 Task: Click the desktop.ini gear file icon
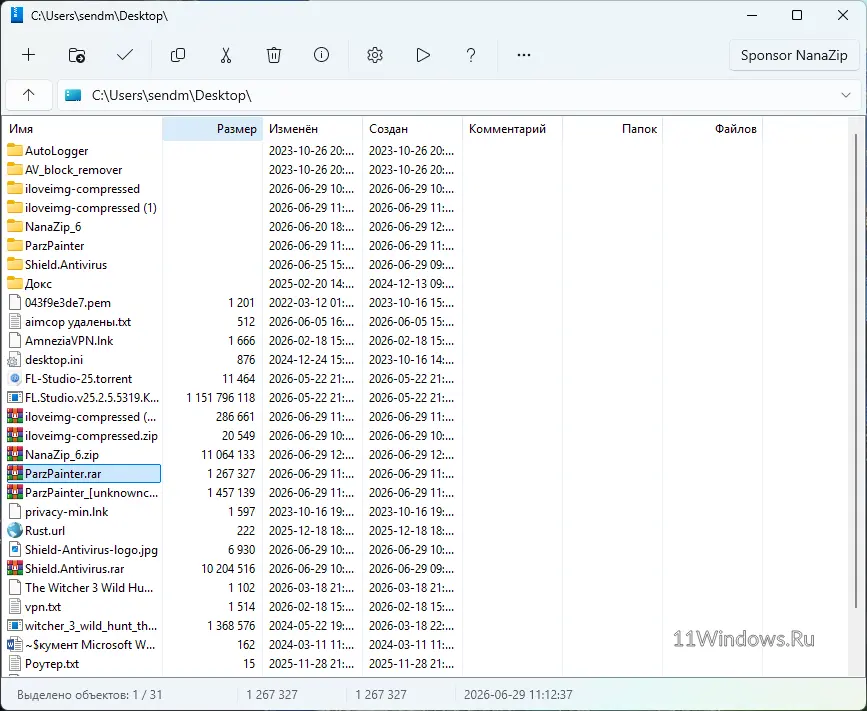(x=14, y=360)
